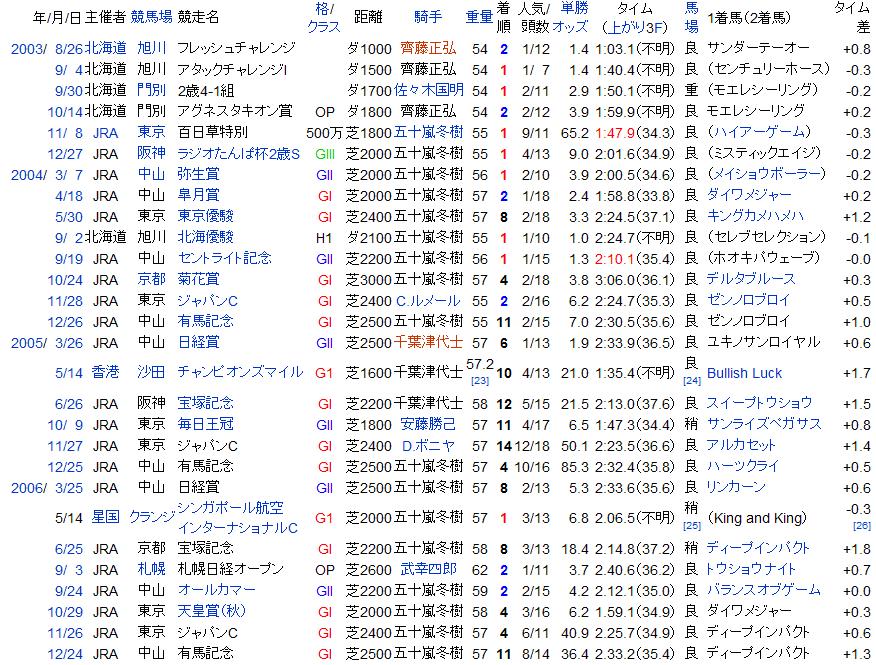Open the 日経賞 link in the 2005 3/26 row
The height and width of the screenshot is (665, 876).
(x=198, y=342)
